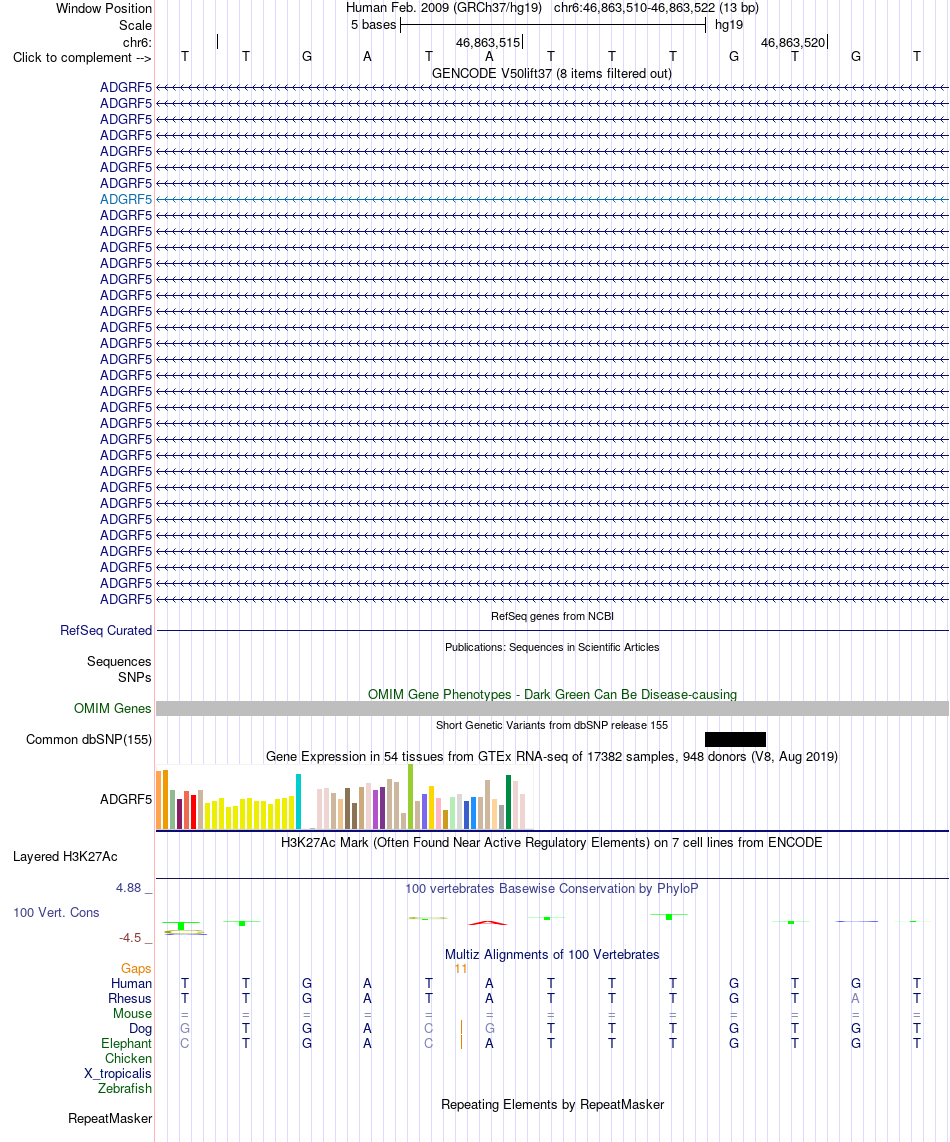Screen dimensions: 950x1142
Task: Click the orange 'Gaps' row label
Action: coord(136,969)
